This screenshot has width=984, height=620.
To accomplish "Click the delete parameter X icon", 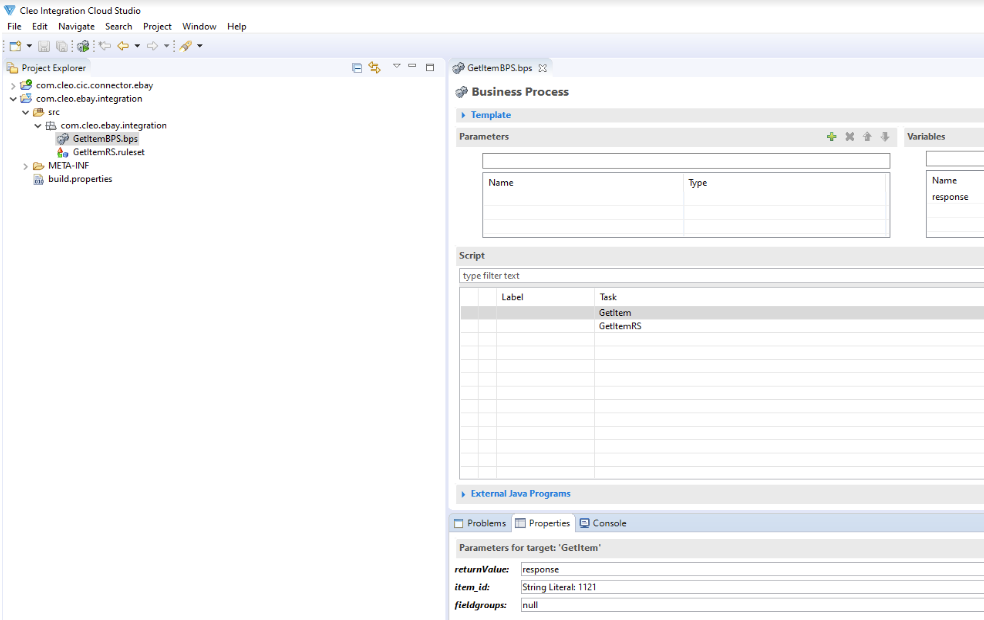I will 850,137.
